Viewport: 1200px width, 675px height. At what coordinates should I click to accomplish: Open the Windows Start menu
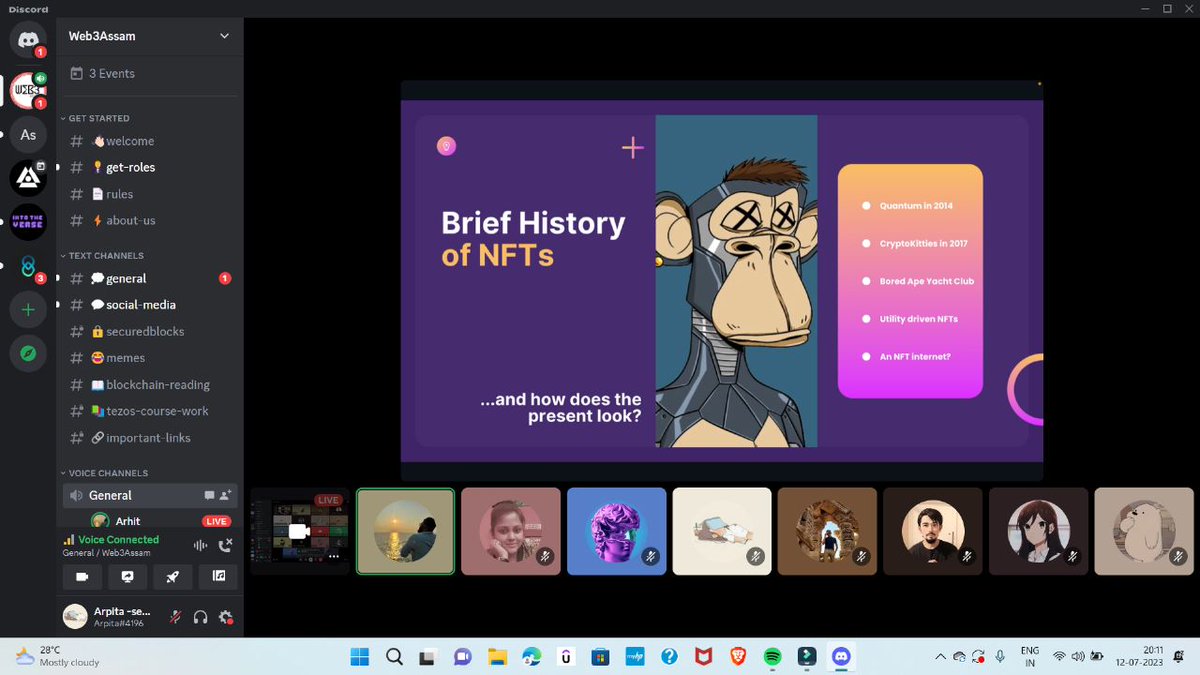359,657
